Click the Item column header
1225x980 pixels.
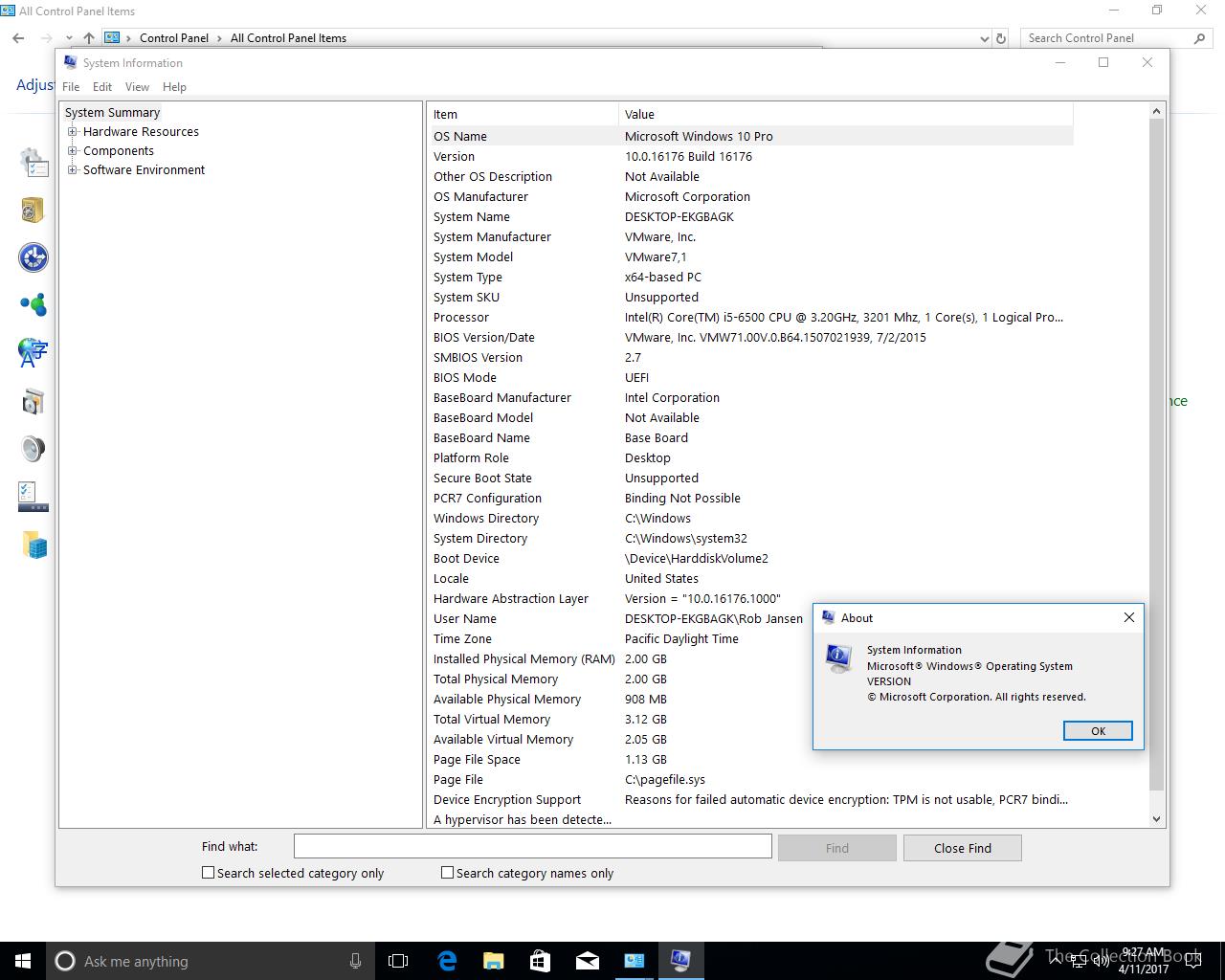point(523,114)
